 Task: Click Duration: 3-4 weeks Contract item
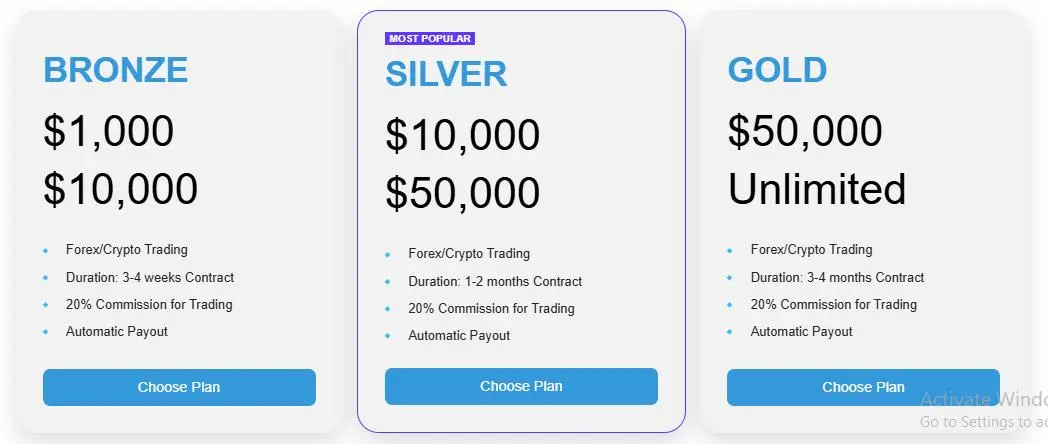[x=150, y=278]
